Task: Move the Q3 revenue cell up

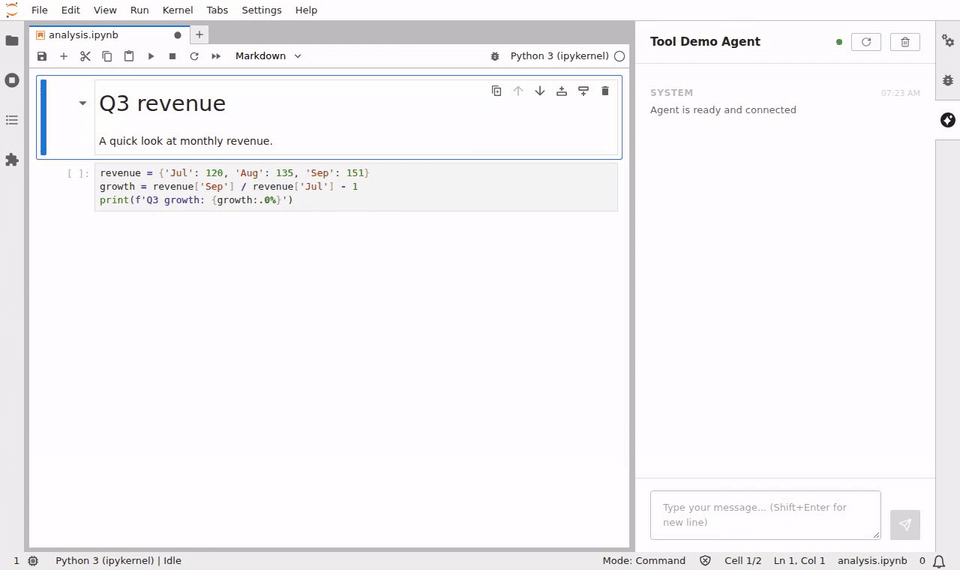Action: pyautogui.click(x=518, y=91)
